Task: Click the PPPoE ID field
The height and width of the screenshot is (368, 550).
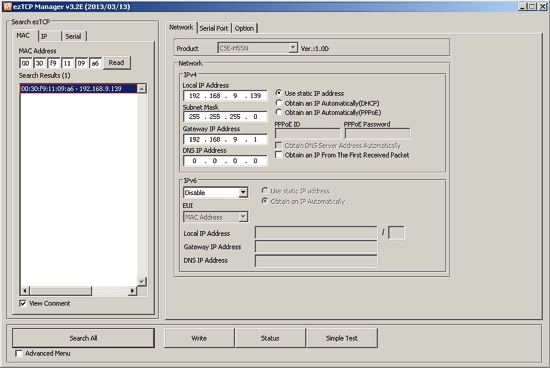Action: (307, 133)
